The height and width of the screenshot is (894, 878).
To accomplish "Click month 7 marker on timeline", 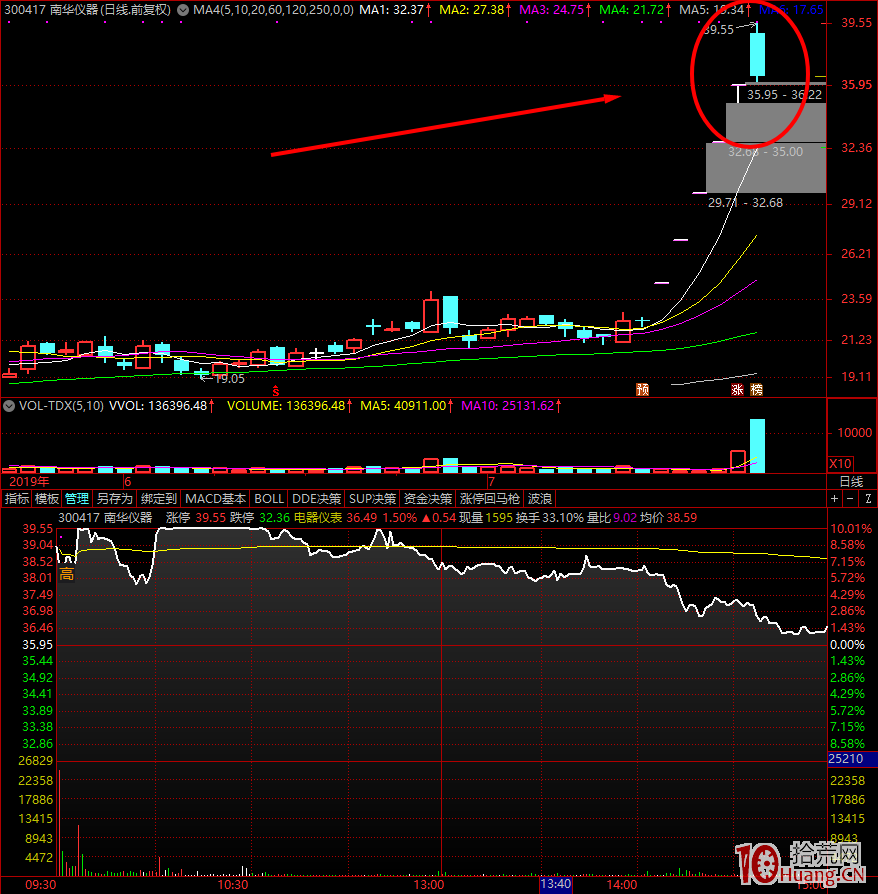I will coord(491,482).
